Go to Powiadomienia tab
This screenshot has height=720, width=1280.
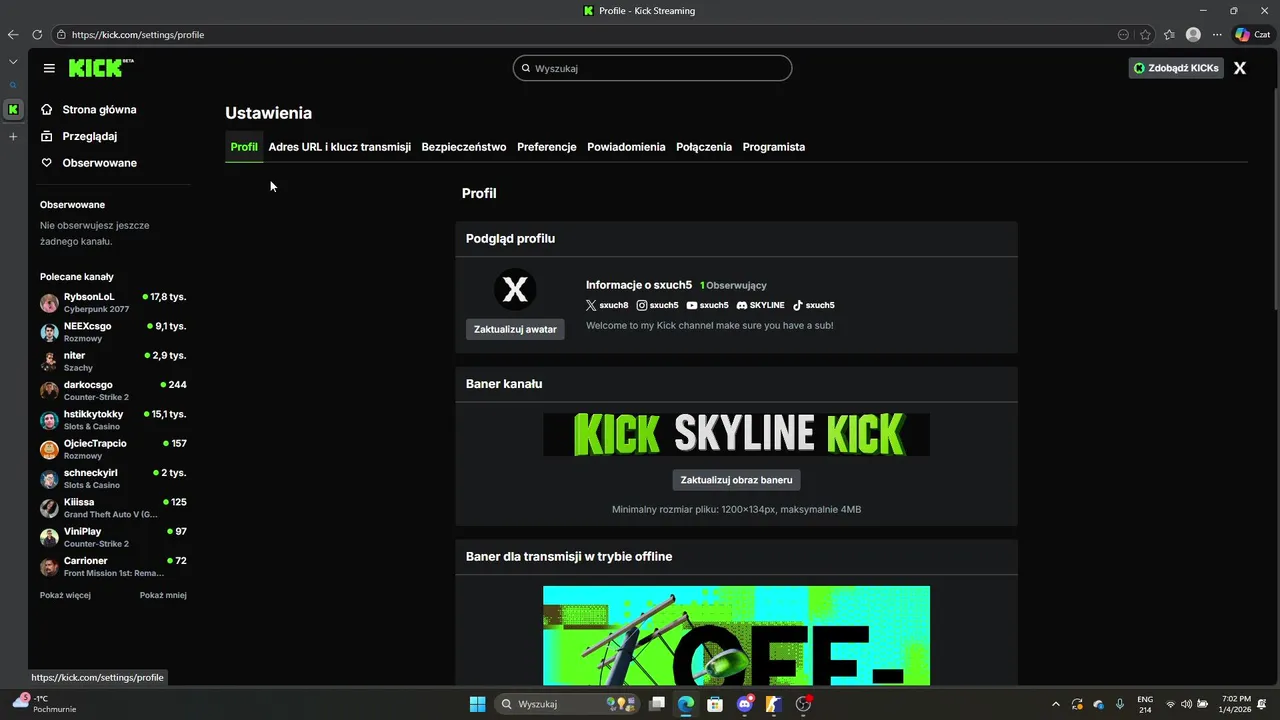coord(626,147)
